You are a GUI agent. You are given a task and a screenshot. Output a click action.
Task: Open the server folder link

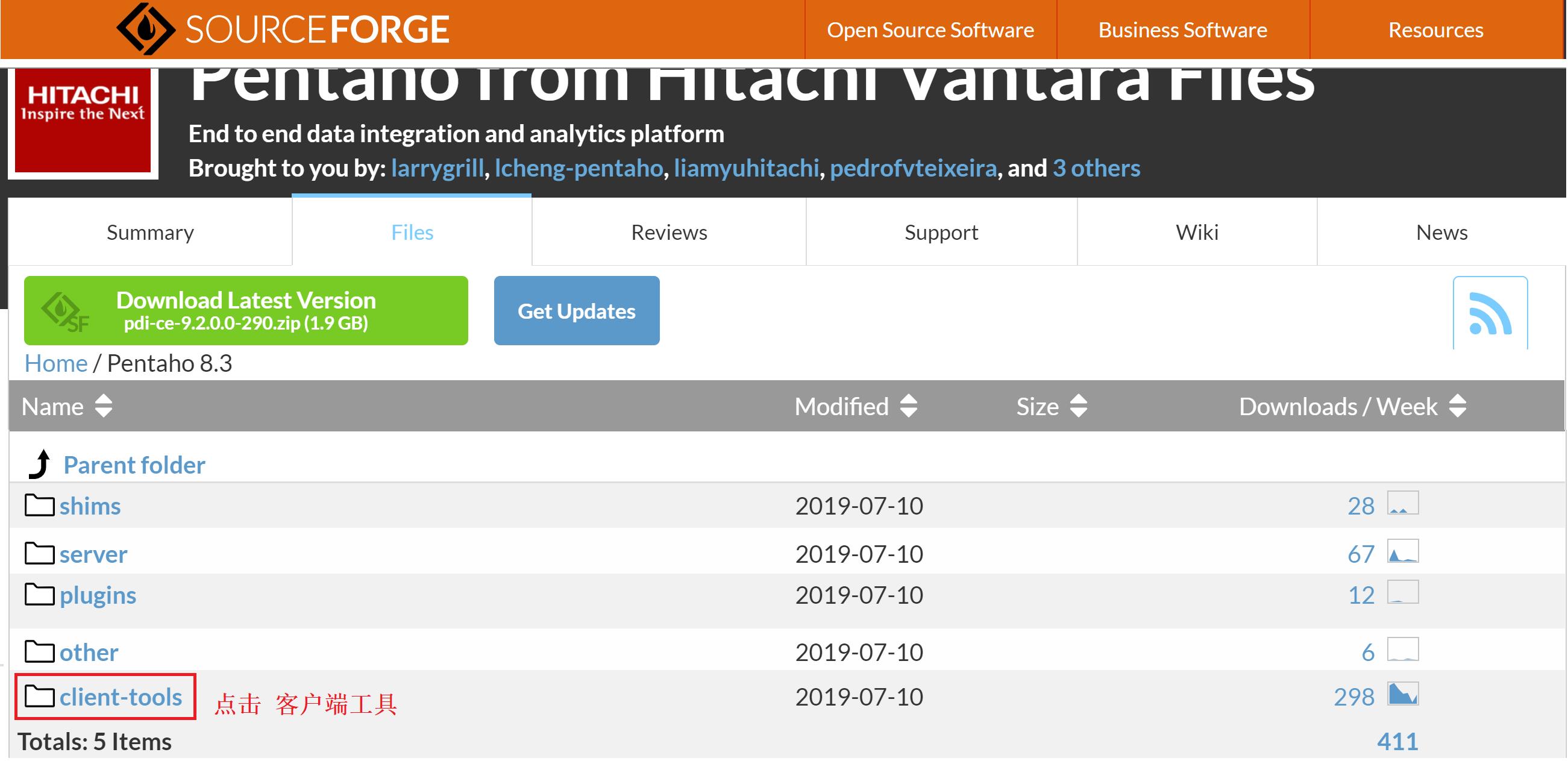(93, 554)
